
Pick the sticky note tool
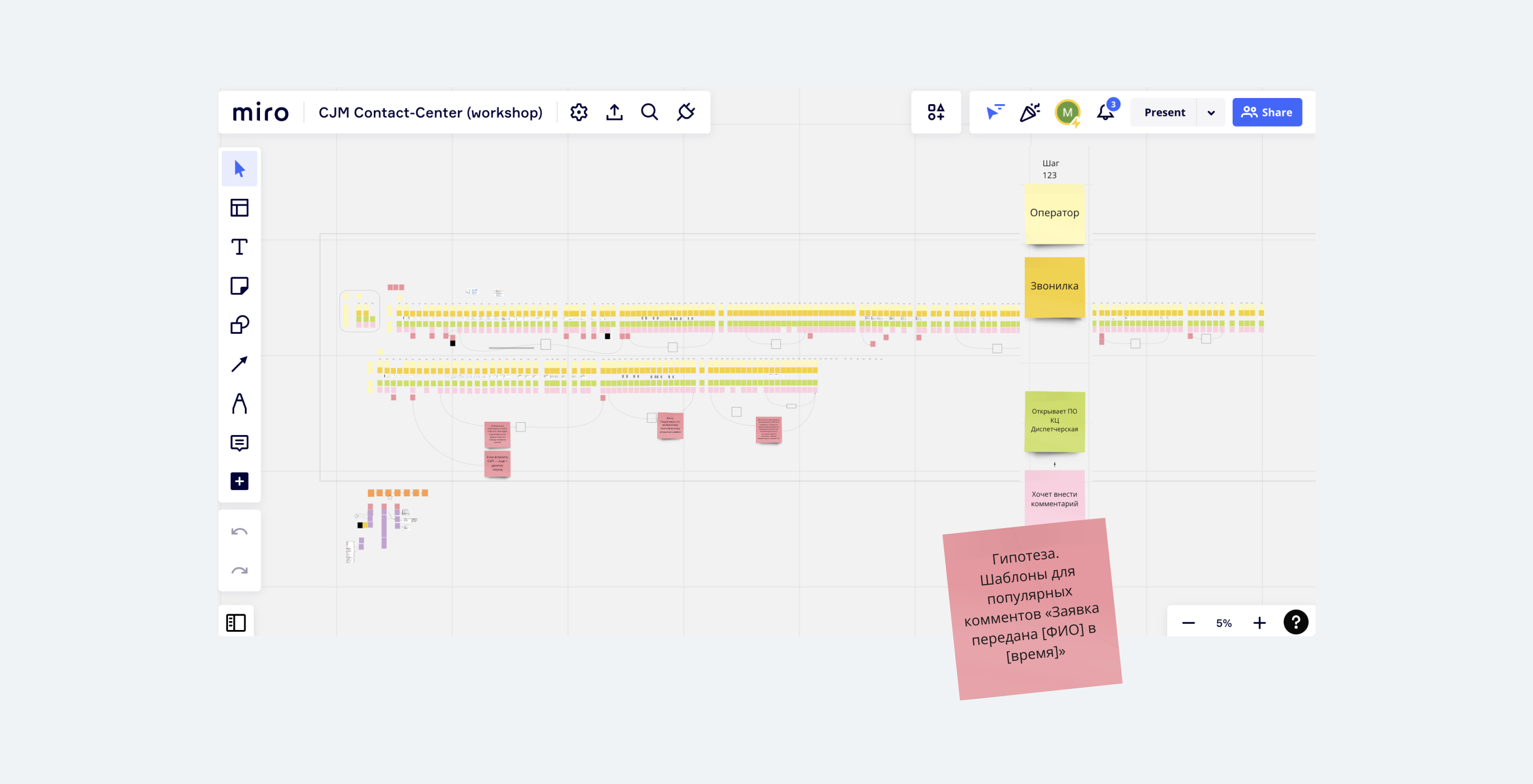click(x=239, y=286)
